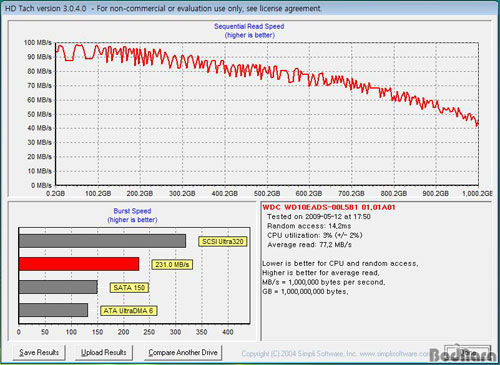Click the Tested on 2009-05-12 line
Image resolution: width=500 pixels, height=365 pixels.
[x=319, y=217]
